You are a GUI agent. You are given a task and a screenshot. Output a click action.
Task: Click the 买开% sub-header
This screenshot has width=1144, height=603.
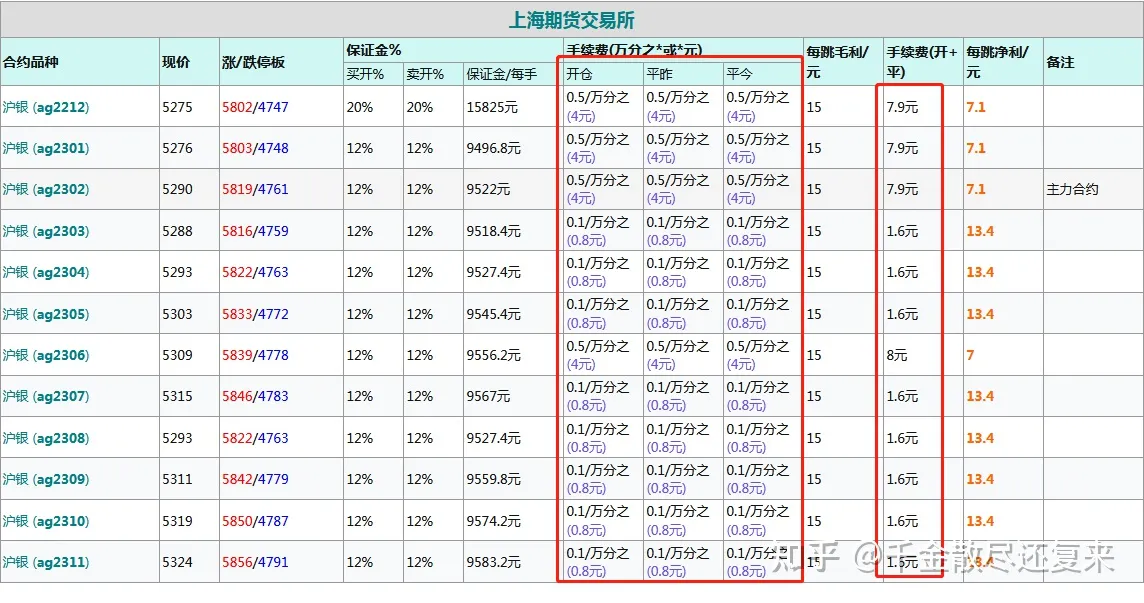point(365,74)
